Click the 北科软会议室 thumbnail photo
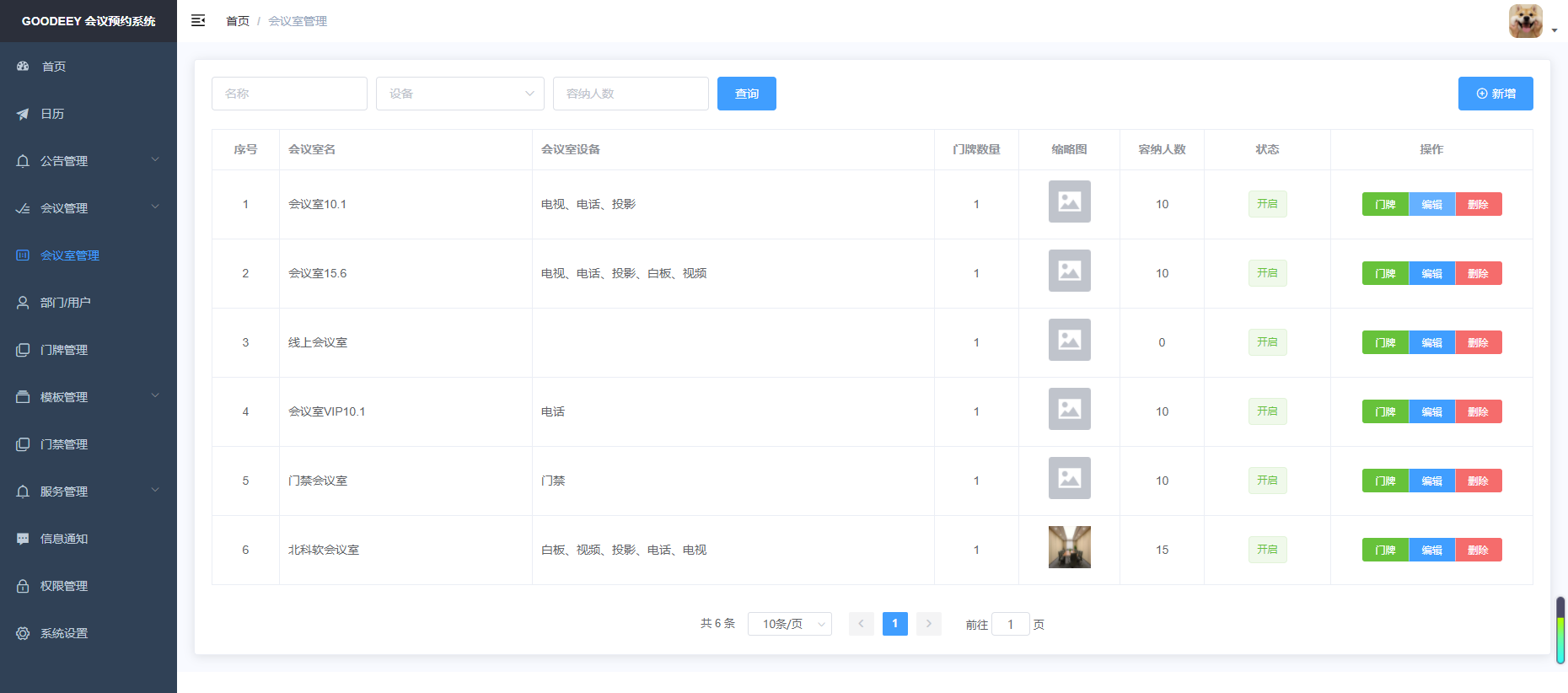The image size is (1568, 693). click(x=1069, y=547)
